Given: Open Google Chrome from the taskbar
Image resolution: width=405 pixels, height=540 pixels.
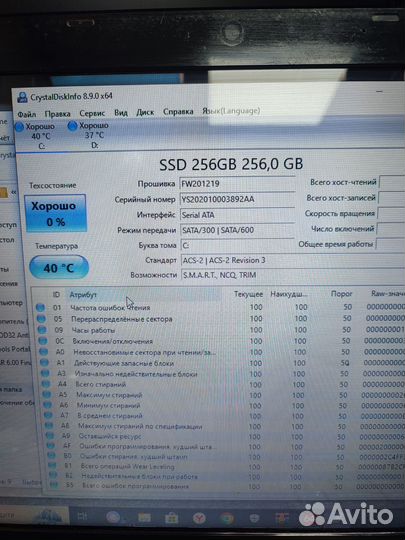Looking at the screenshot, I should coord(227,518).
